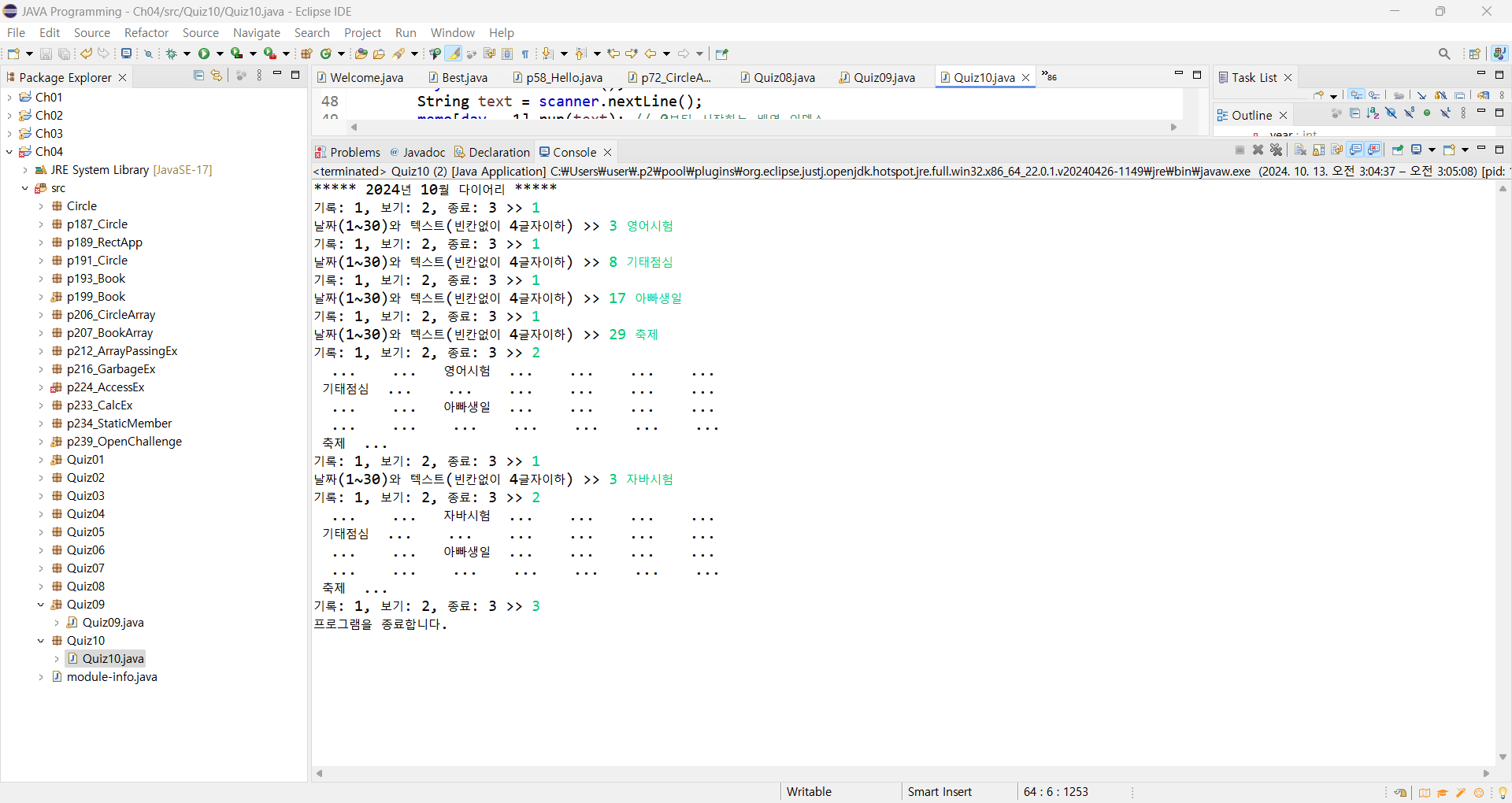Select p224_AccessEx package
This screenshot has width=1512, height=803.
tap(106, 387)
